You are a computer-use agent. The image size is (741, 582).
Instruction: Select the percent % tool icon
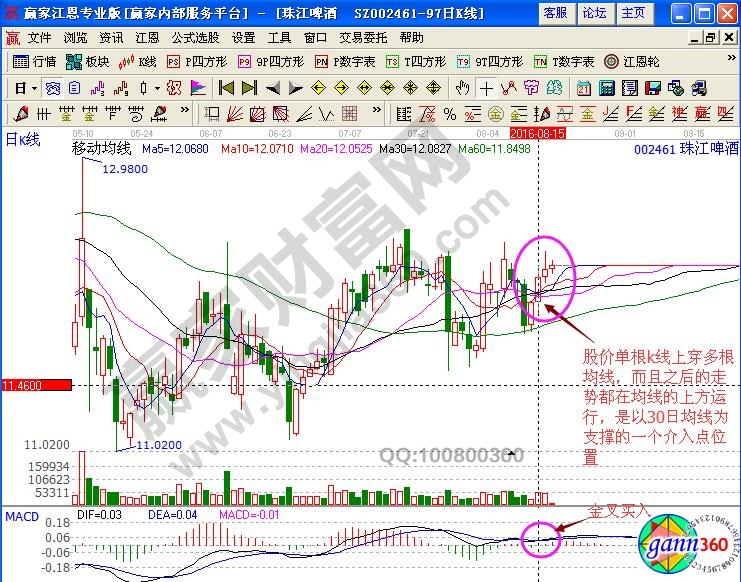click(x=449, y=114)
